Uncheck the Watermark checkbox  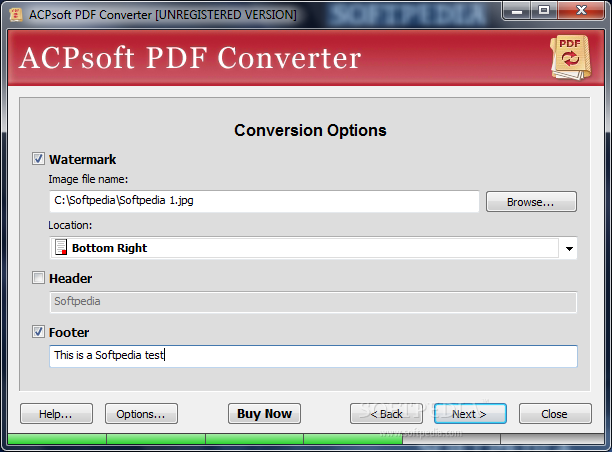[x=38, y=159]
